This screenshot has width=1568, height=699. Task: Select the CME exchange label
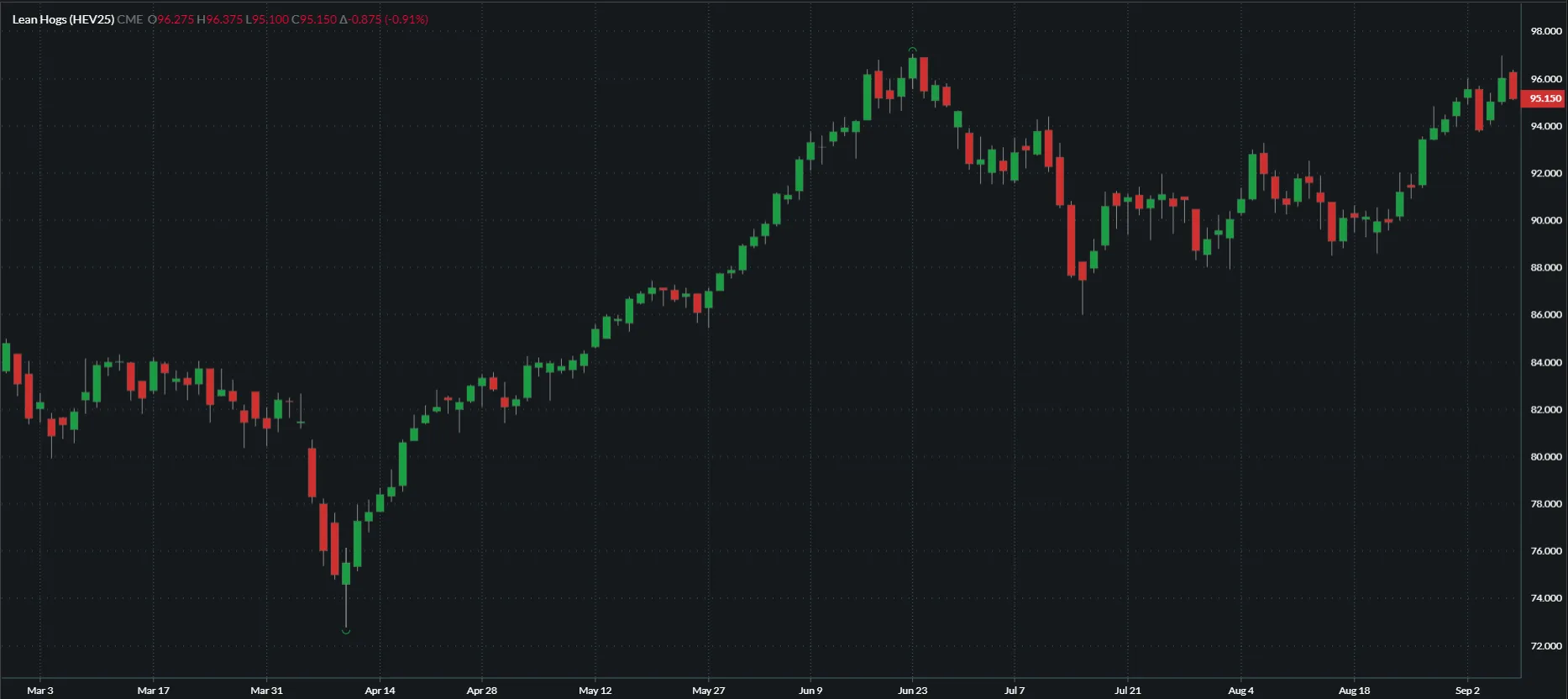pos(129,19)
